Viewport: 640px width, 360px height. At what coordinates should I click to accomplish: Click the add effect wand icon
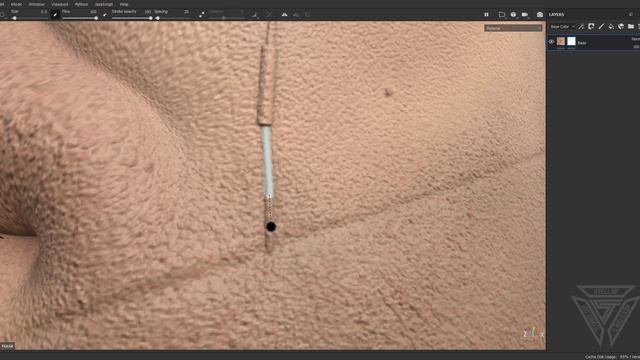point(581,27)
